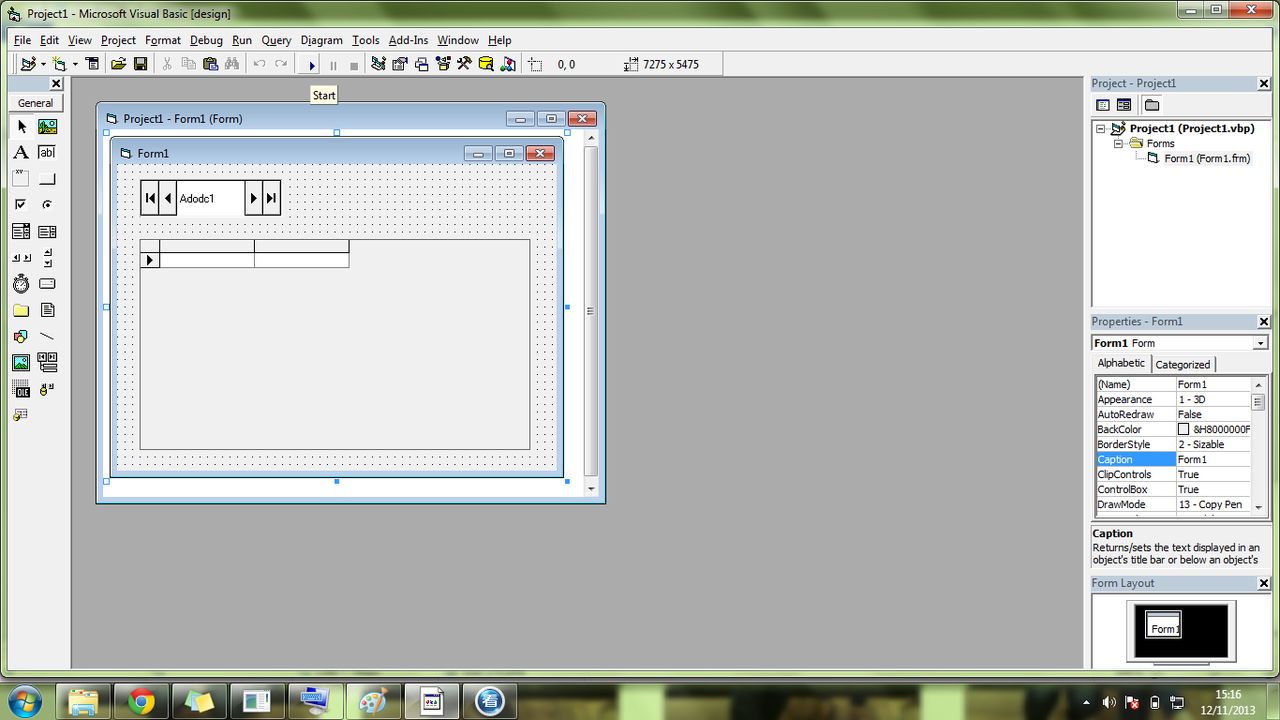Viewport: 1280px width, 720px height.
Task: Switch to Alphabetic properties tab
Action: (1121, 363)
